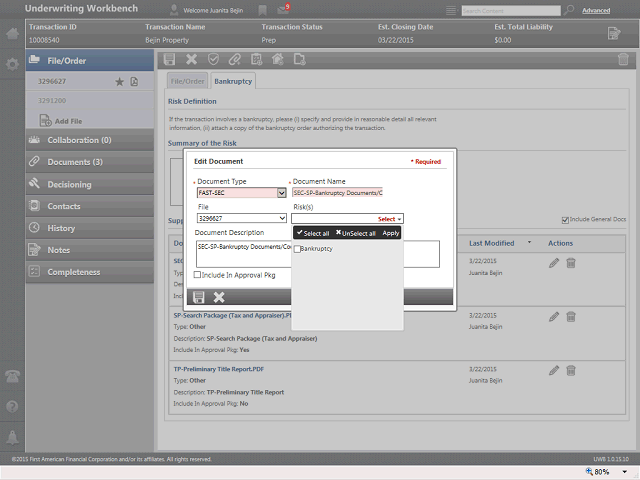
Task: Click the transaction summary document icon
Action: point(614,33)
